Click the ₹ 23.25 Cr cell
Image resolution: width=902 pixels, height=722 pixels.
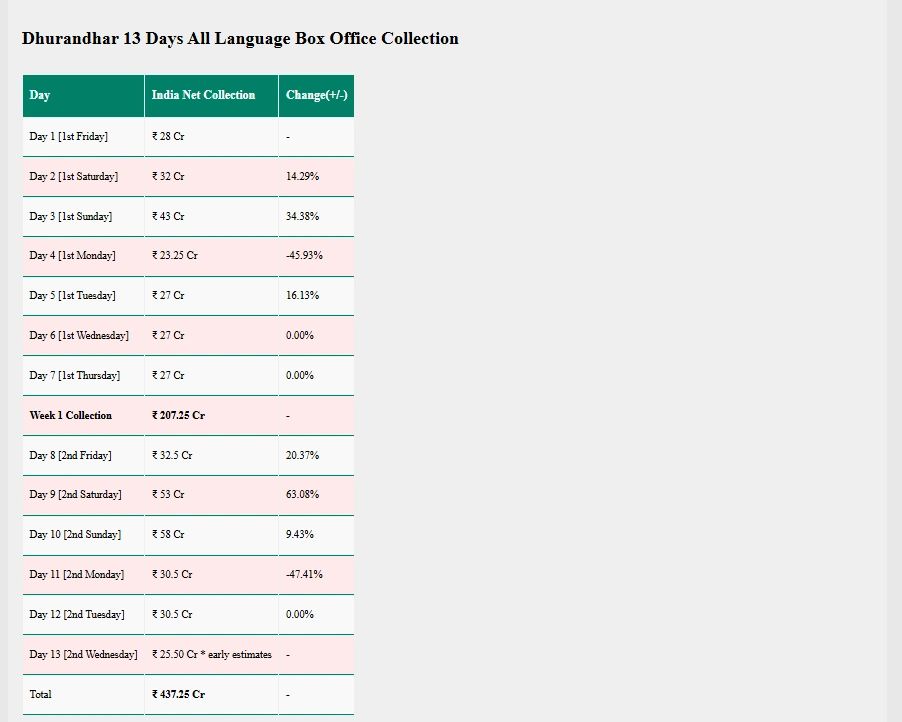click(175, 256)
